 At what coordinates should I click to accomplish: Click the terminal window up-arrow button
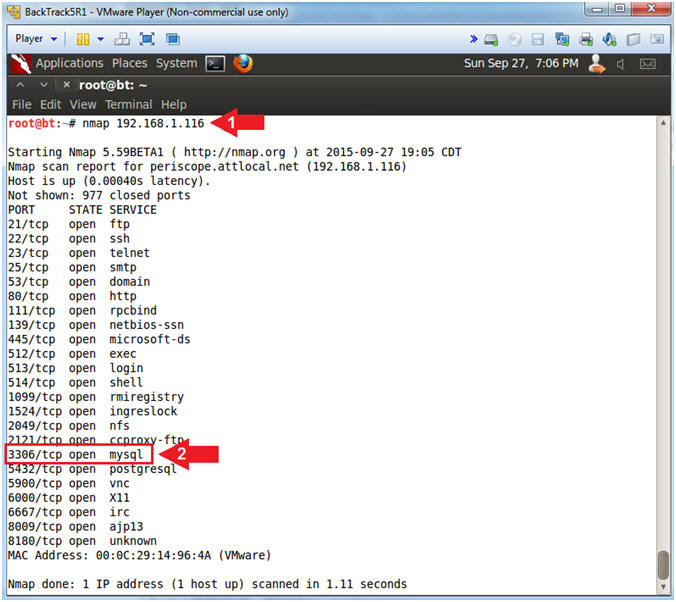tap(20, 85)
